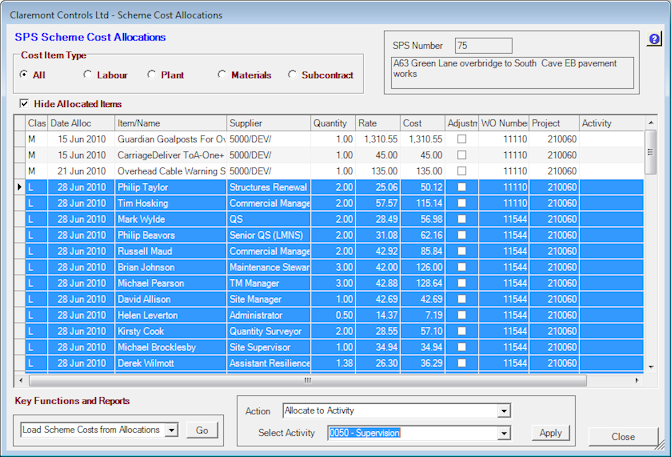The width and height of the screenshot is (671, 457).
Task: Select the Plant radio button
Action: click(x=151, y=74)
